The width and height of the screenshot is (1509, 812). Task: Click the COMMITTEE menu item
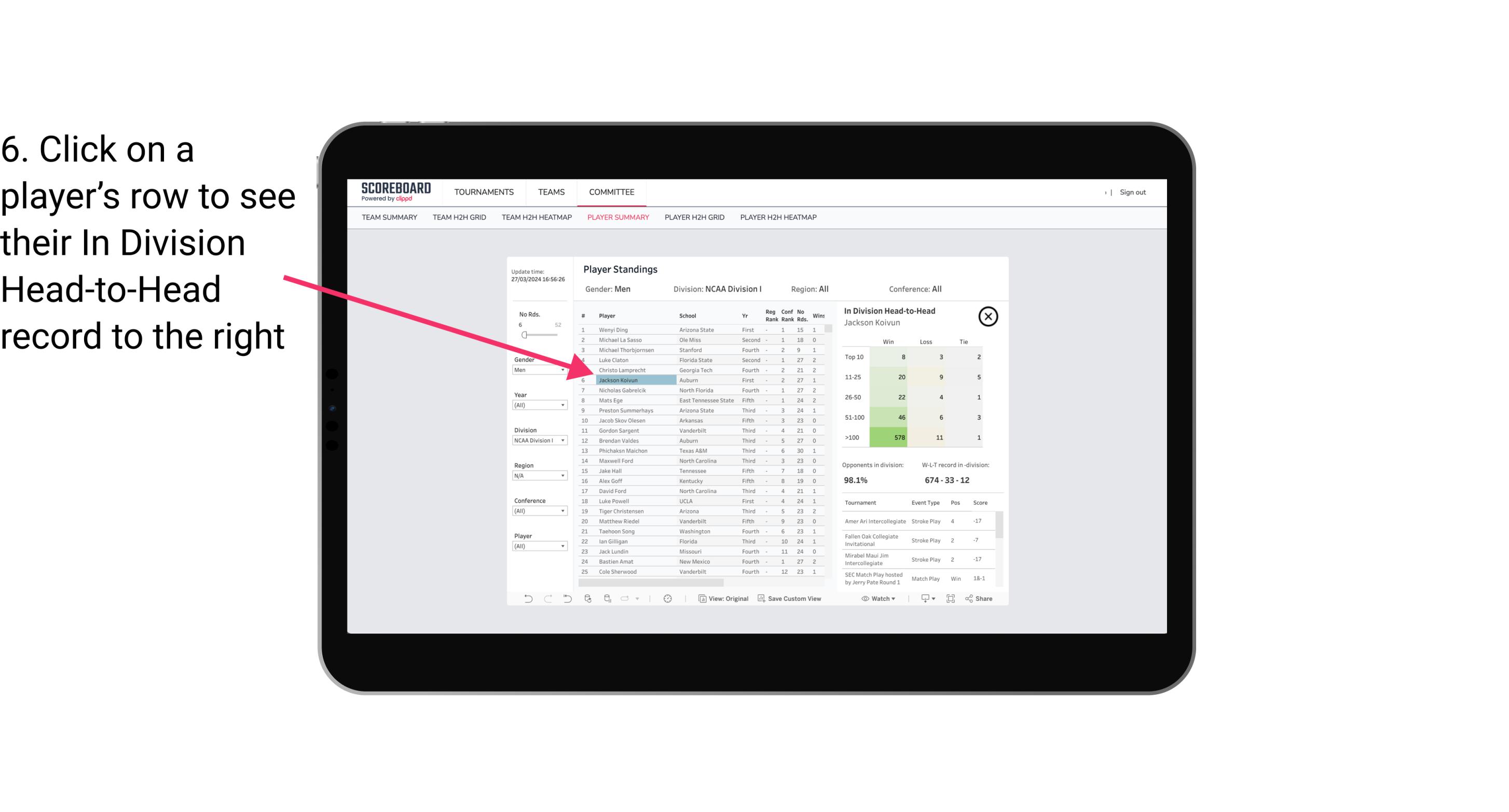click(x=612, y=192)
